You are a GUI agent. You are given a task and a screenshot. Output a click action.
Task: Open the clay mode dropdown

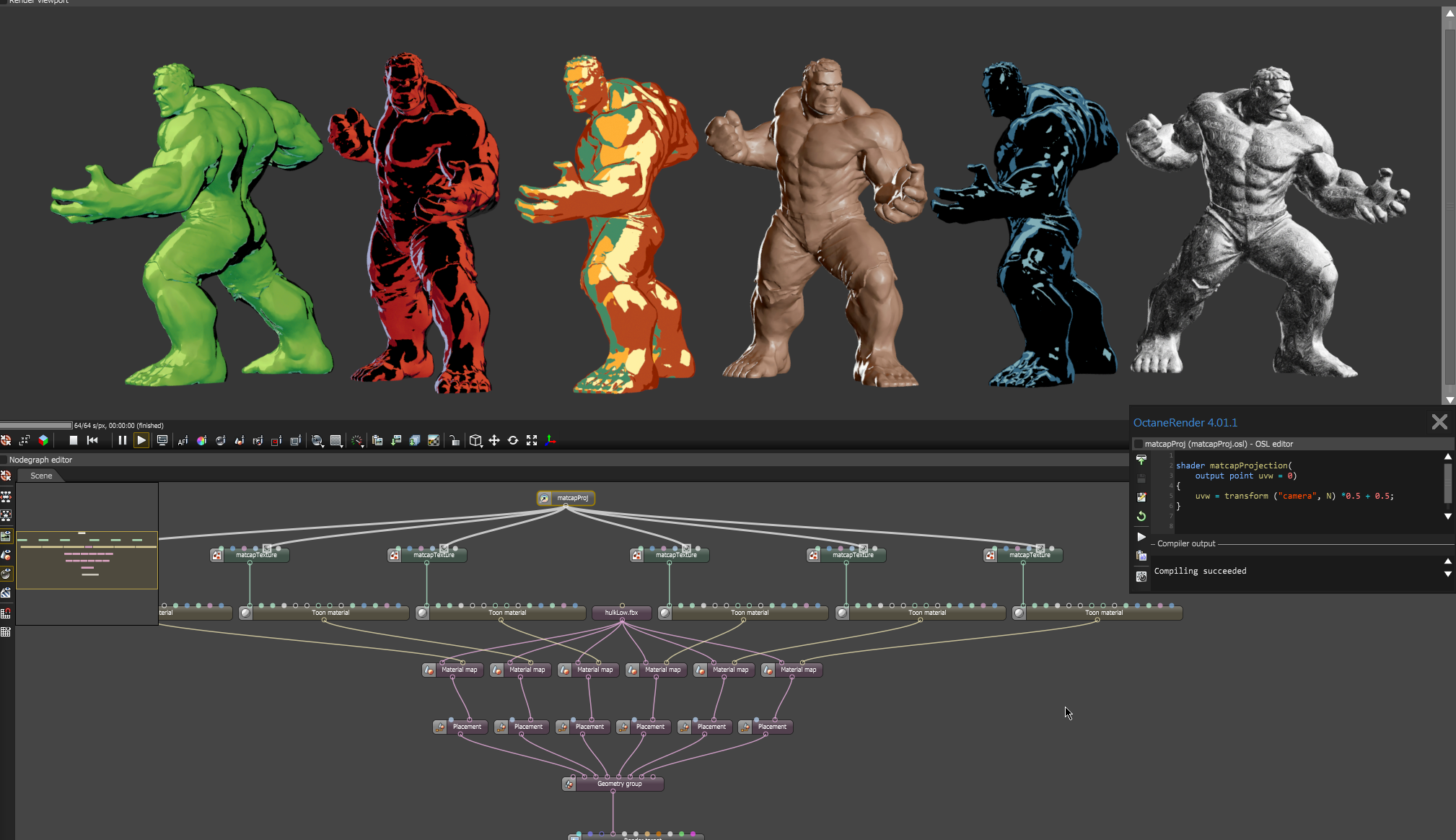pyautogui.click(x=317, y=441)
